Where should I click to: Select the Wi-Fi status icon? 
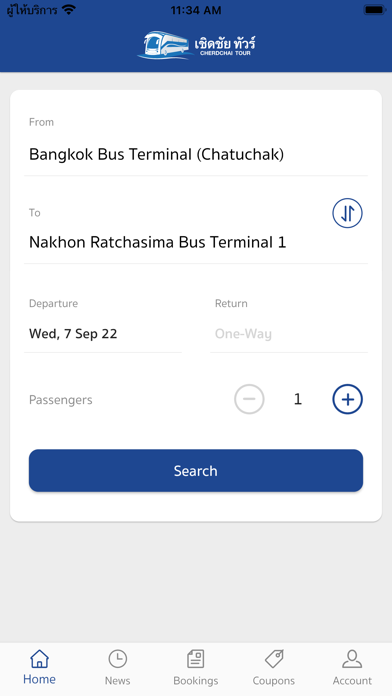tap(69, 10)
